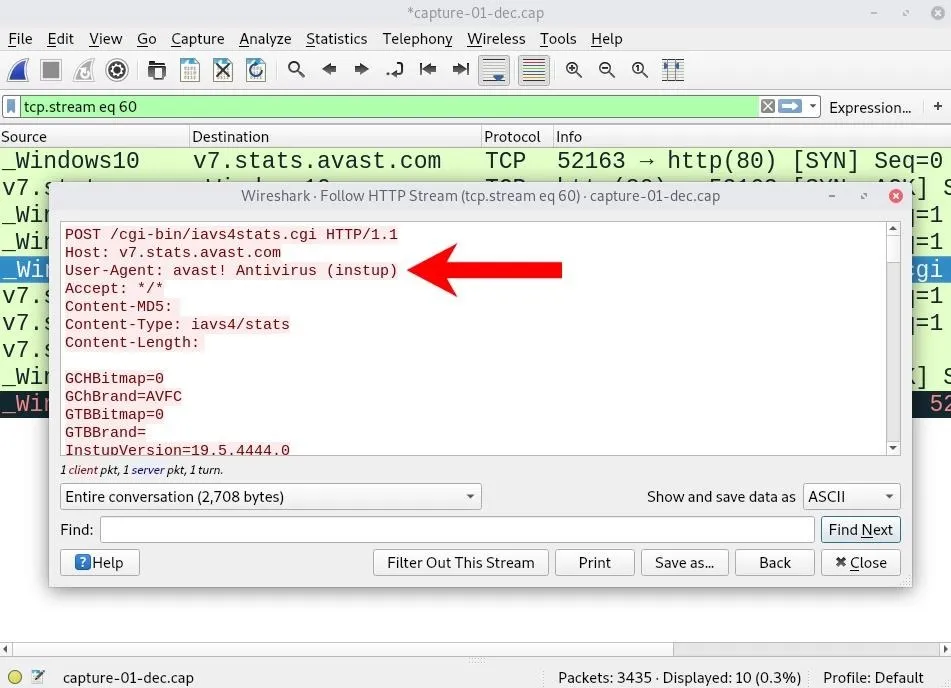Open the Capture menu
This screenshot has height=688, width=951.
pyautogui.click(x=198, y=39)
